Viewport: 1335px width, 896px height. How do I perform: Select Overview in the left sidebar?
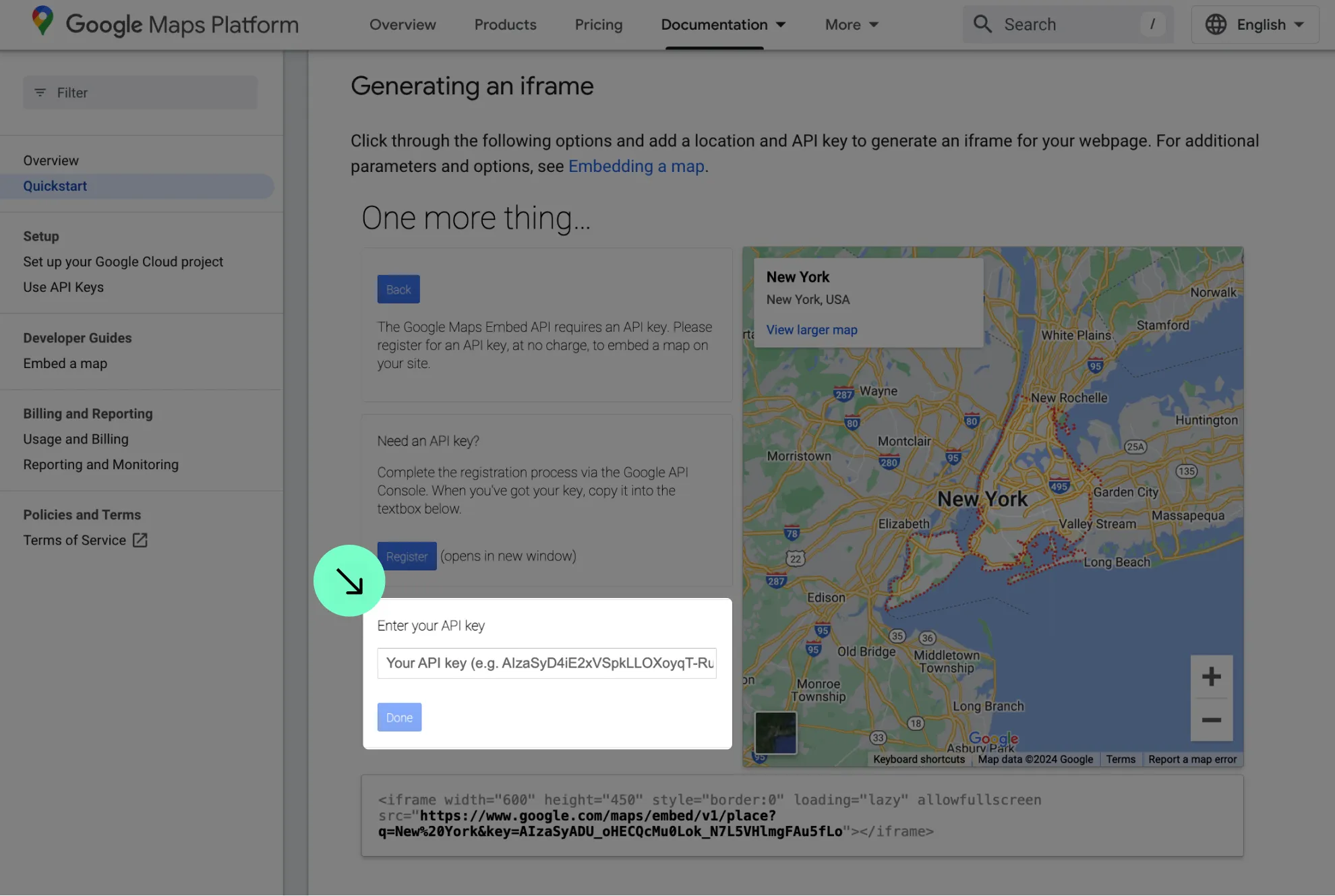coord(51,160)
